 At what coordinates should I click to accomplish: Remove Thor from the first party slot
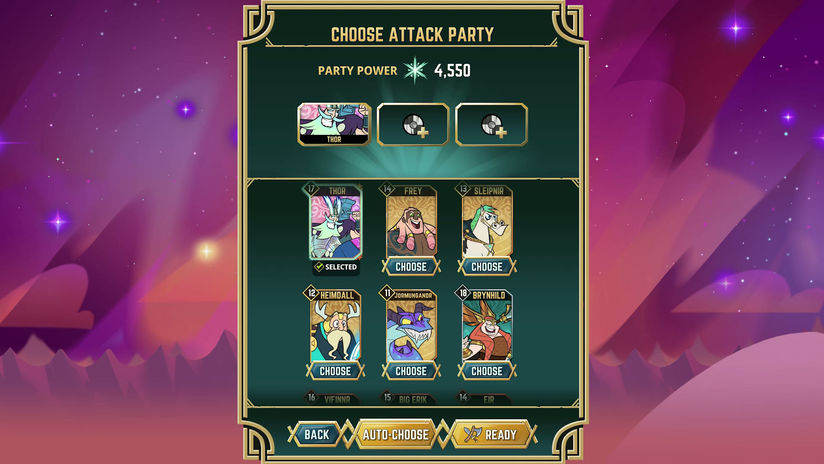pyautogui.click(x=334, y=125)
